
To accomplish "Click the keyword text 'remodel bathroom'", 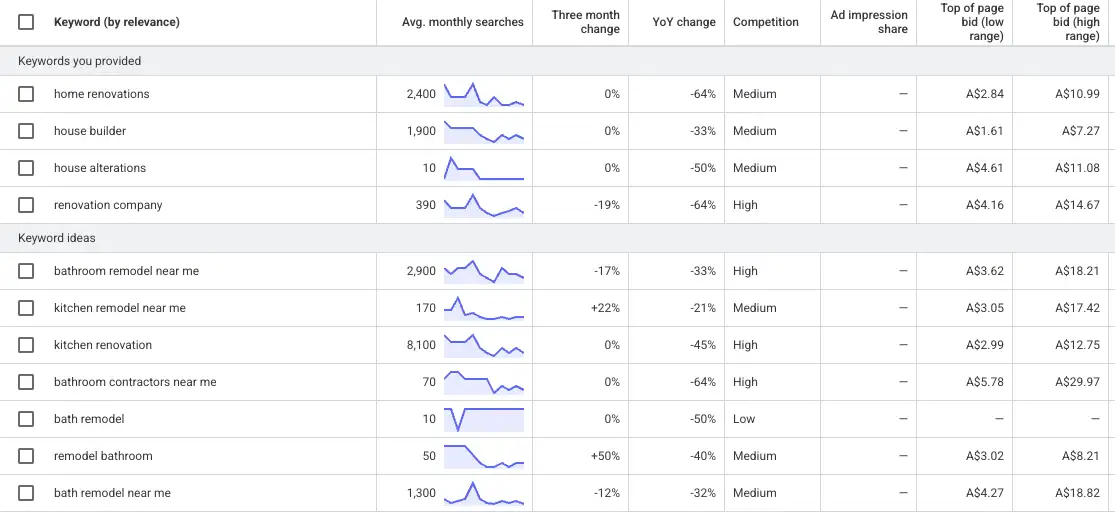I will click(x=103, y=456).
